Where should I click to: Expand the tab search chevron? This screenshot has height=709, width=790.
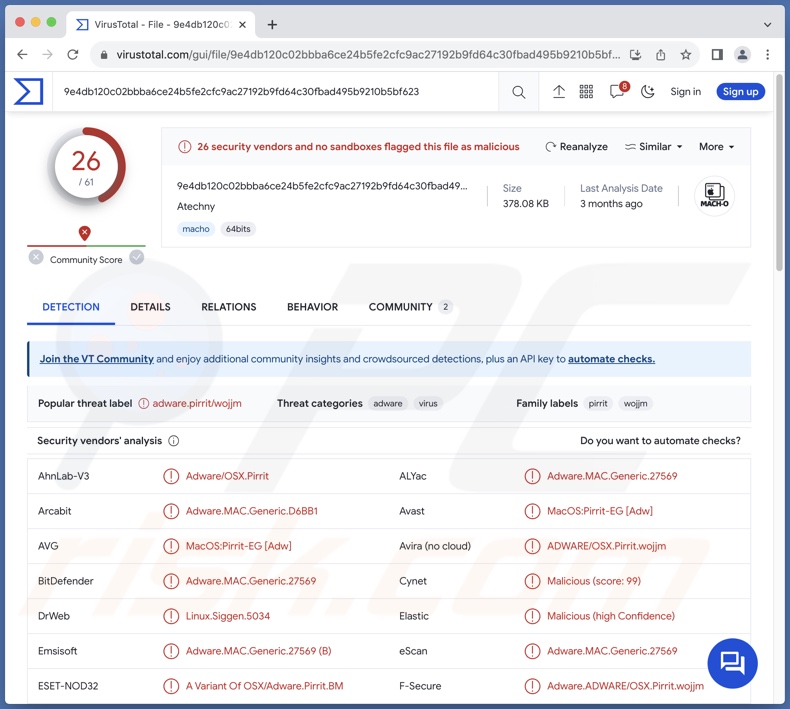[x=767, y=25]
